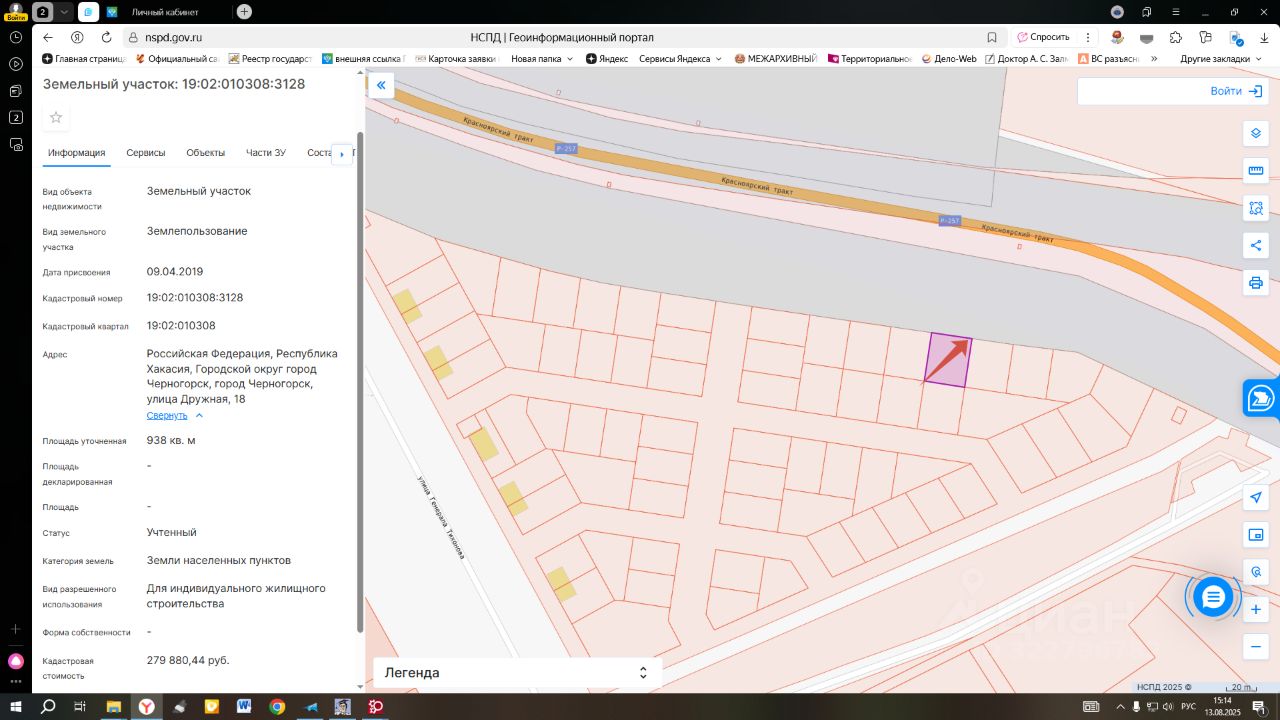Open the Новая папка bookmarks folder
The width and height of the screenshot is (1280, 720).
click(x=542, y=59)
